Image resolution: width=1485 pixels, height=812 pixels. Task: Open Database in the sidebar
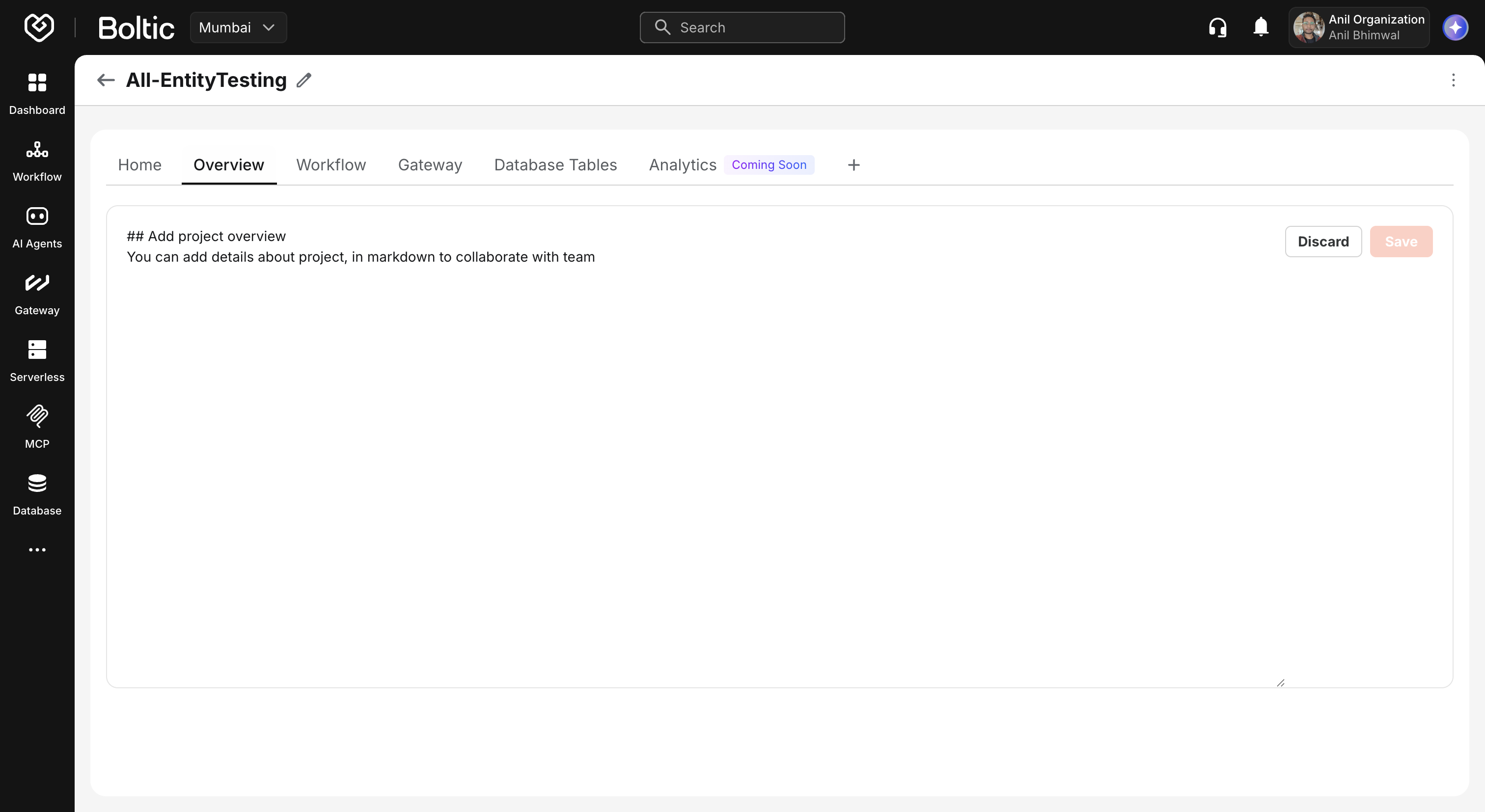tap(37, 495)
